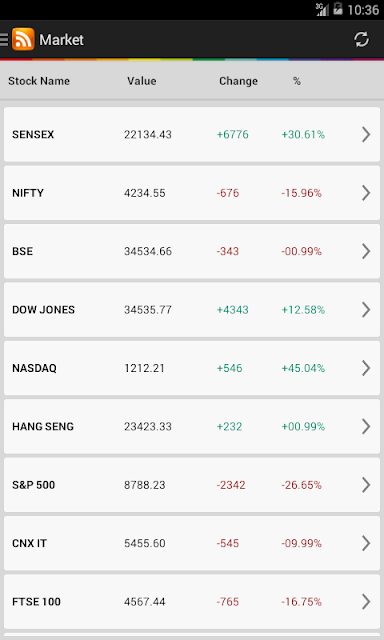
Task: Open the hamburger navigation menu
Action: pos(4,40)
